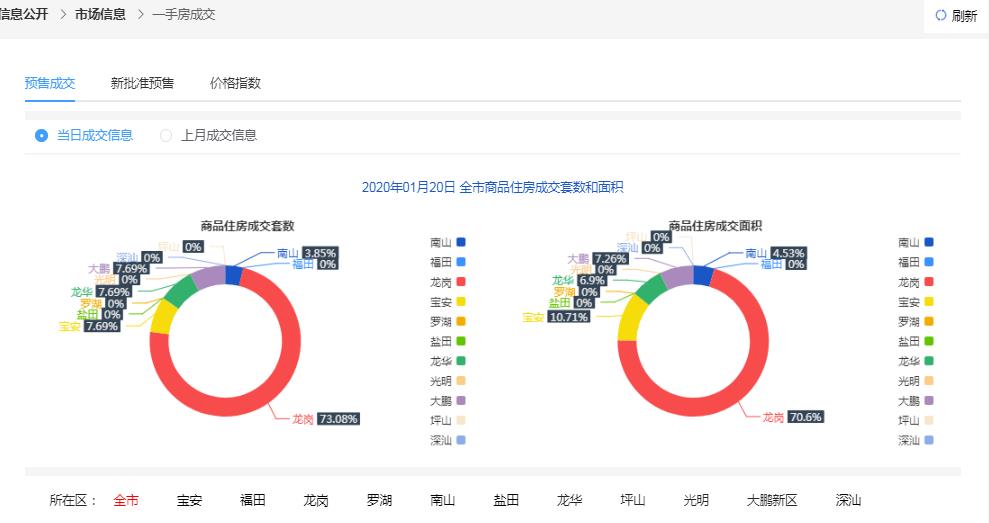The width and height of the screenshot is (989, 523).
Task: Click the 商品住房成交套数 chart heading
Action: coord(247,225)
